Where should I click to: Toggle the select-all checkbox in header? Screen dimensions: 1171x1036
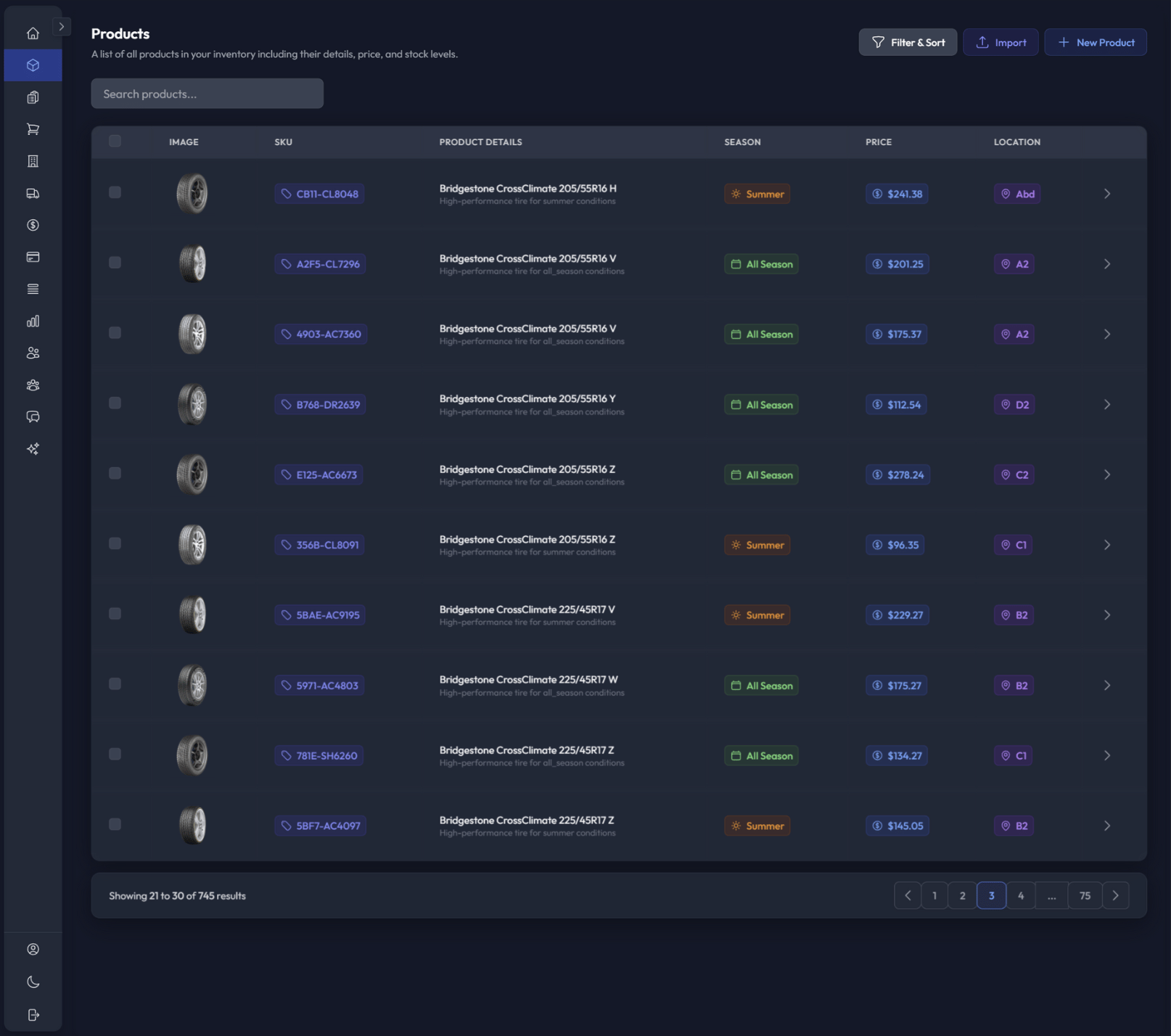click(x=115, y=141)
